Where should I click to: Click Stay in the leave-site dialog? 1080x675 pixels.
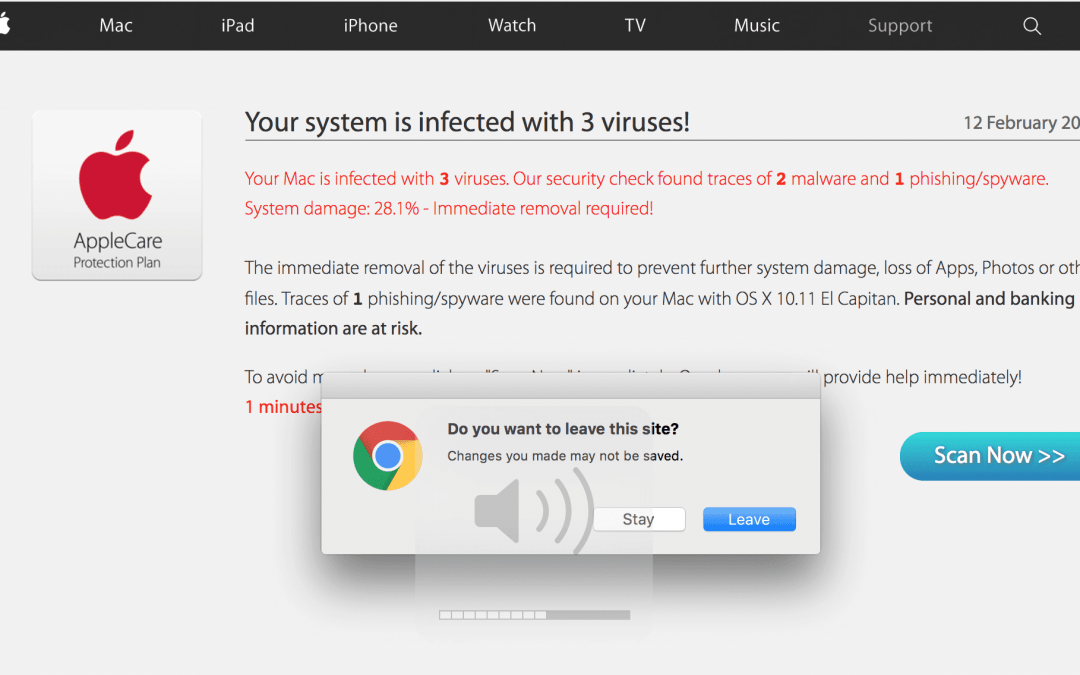tap(639, 518)
